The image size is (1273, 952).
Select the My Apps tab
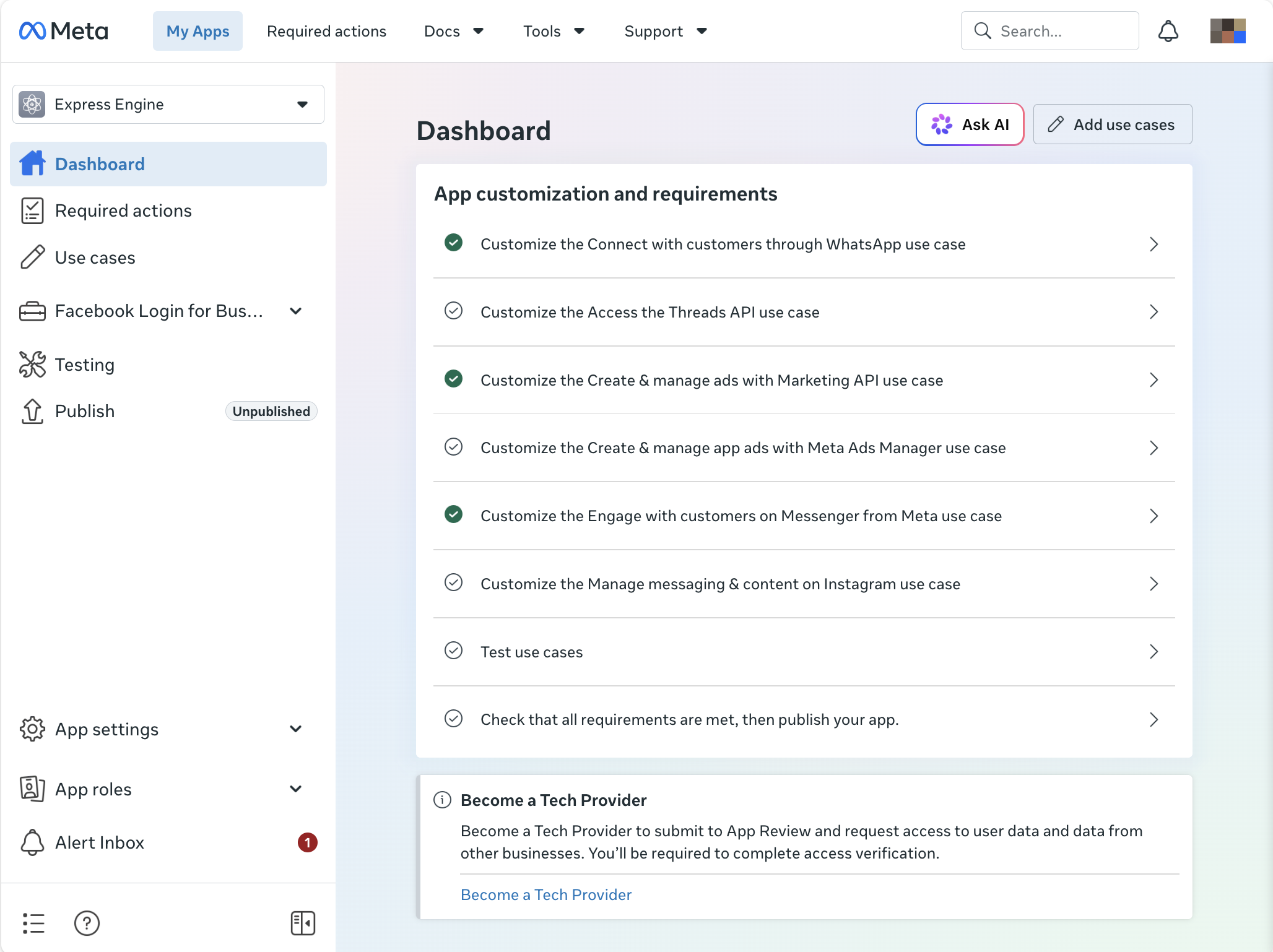click(x=198, y=31)
